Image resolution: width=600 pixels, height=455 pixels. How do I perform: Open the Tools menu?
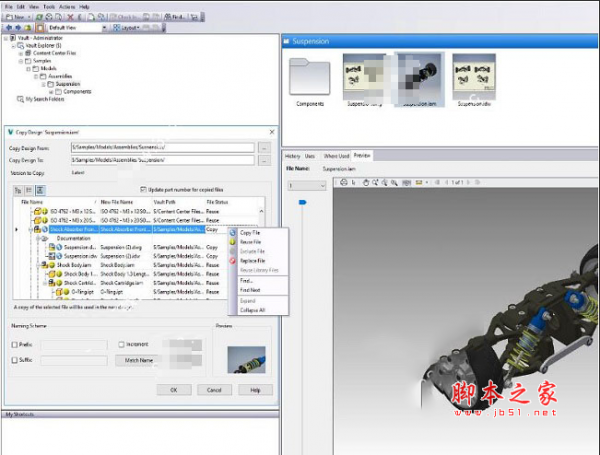(49, 7)
